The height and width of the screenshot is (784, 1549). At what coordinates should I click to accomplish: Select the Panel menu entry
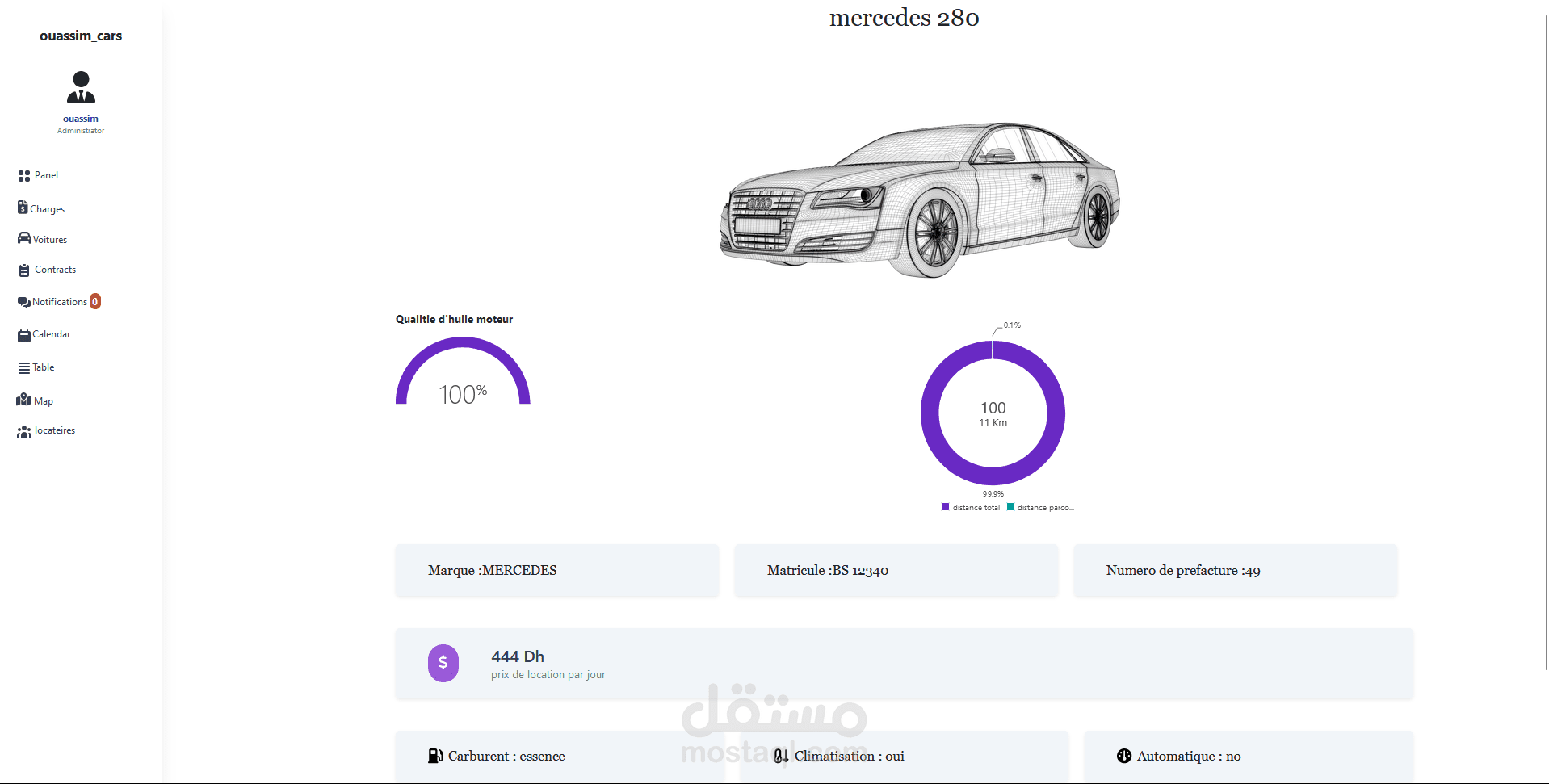pos(44,175)
